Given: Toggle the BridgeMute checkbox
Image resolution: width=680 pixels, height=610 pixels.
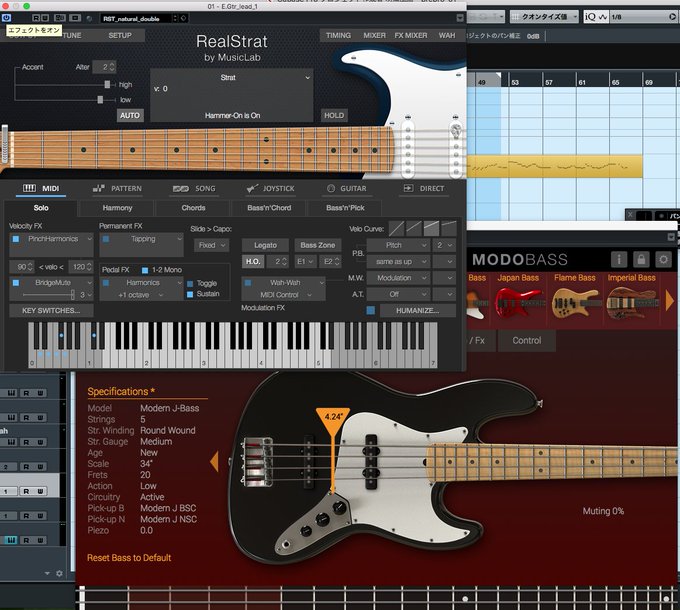Looking at the screenshot, I should pyautogui.click(x=16, y=283).
